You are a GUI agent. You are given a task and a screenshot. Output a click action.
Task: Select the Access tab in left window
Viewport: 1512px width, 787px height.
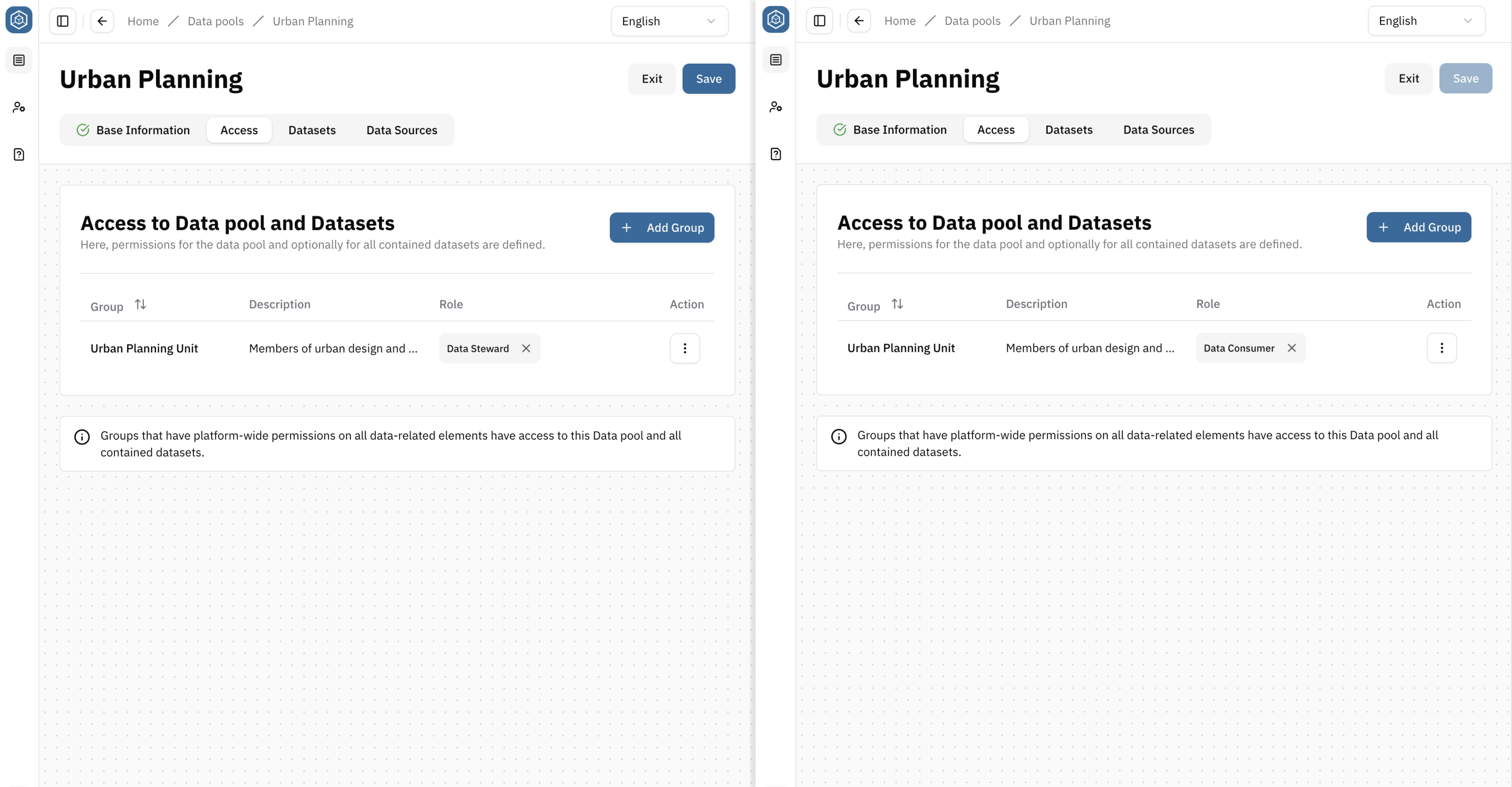coord(239,130)
